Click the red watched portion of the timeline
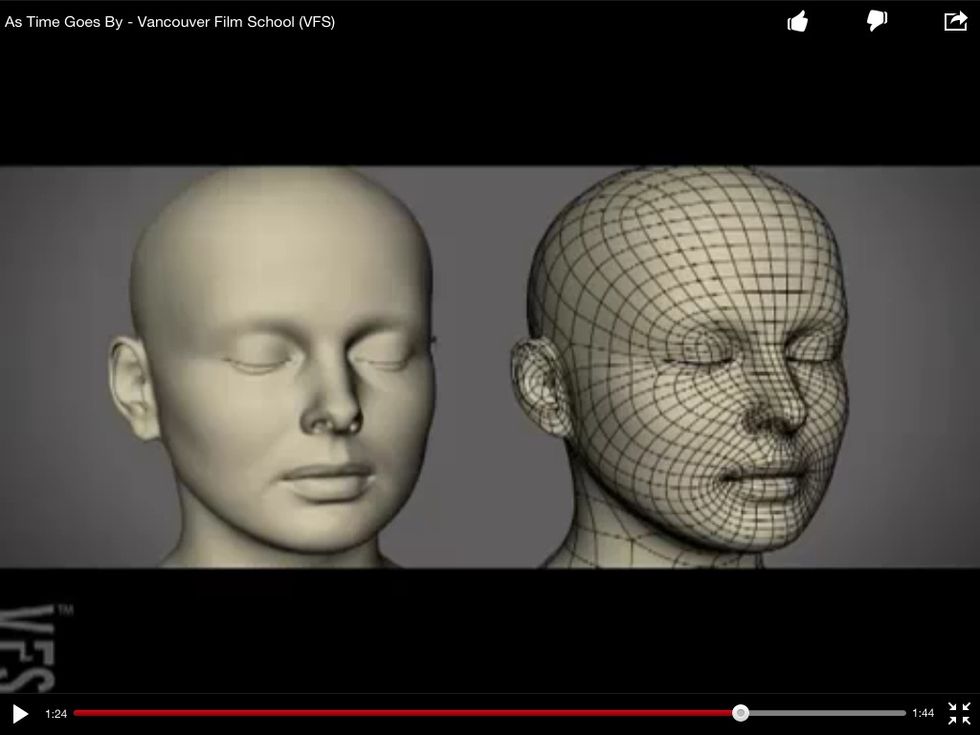 point(400,713)
